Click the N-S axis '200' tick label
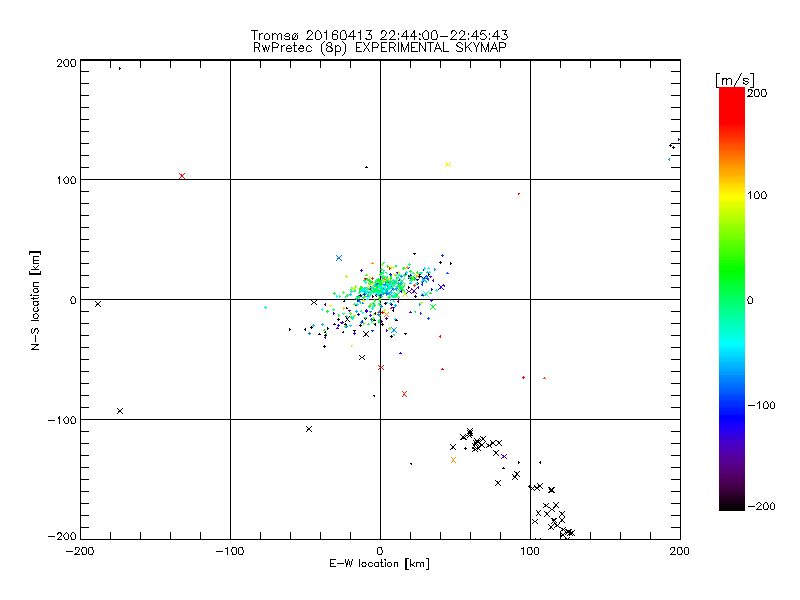Screen dimensions: 800x600 [x=66, y=63]
